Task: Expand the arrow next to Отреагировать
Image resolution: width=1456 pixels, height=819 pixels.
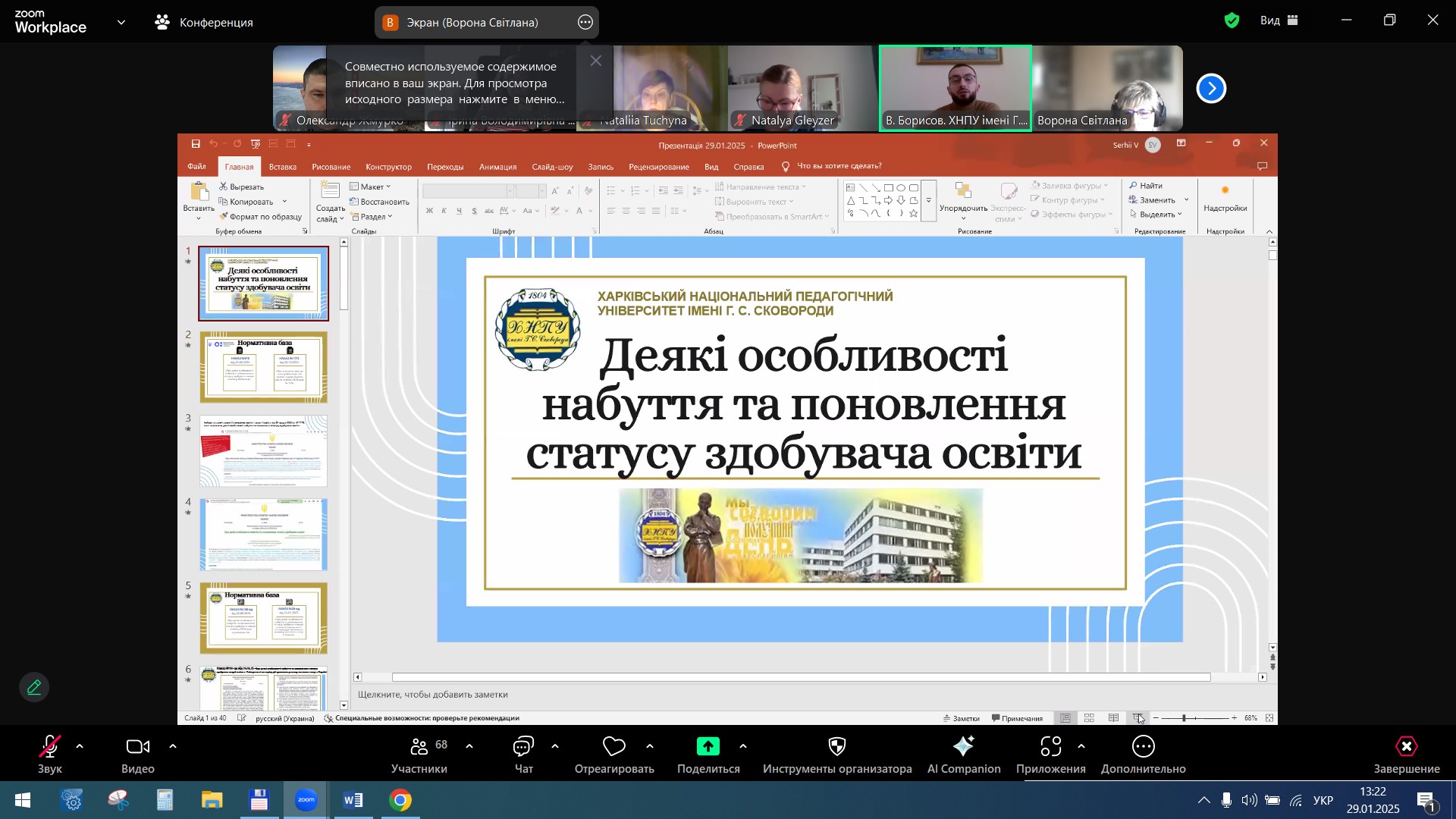Action: (650, 747)
